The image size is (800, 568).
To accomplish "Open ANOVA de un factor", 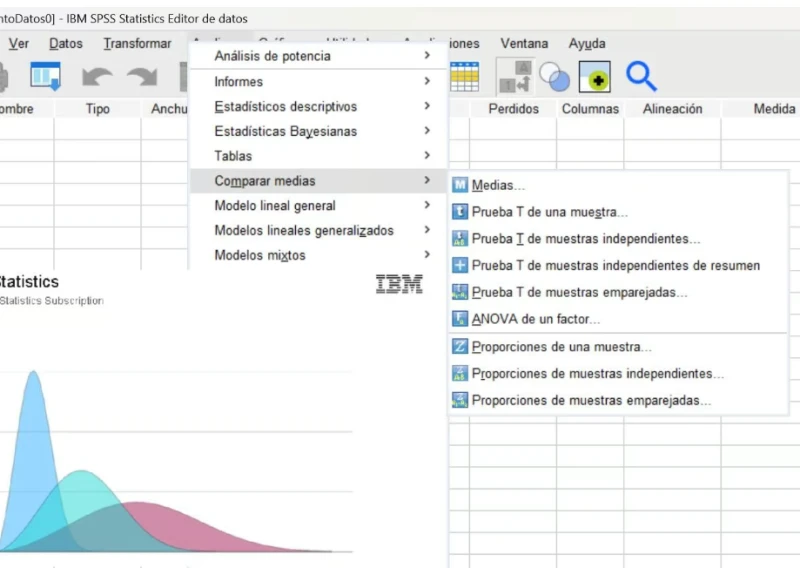I will click(x=535, y=320).
